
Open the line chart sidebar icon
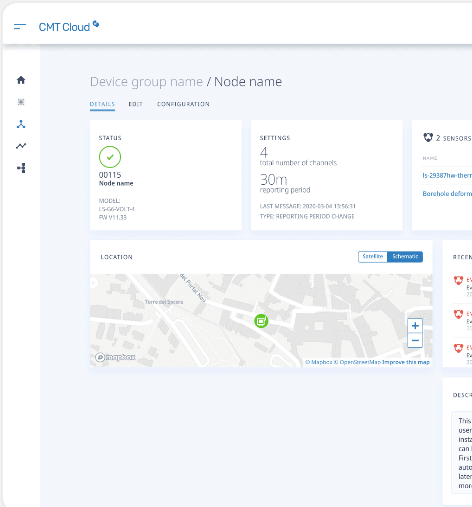click(x=21, y=146)
